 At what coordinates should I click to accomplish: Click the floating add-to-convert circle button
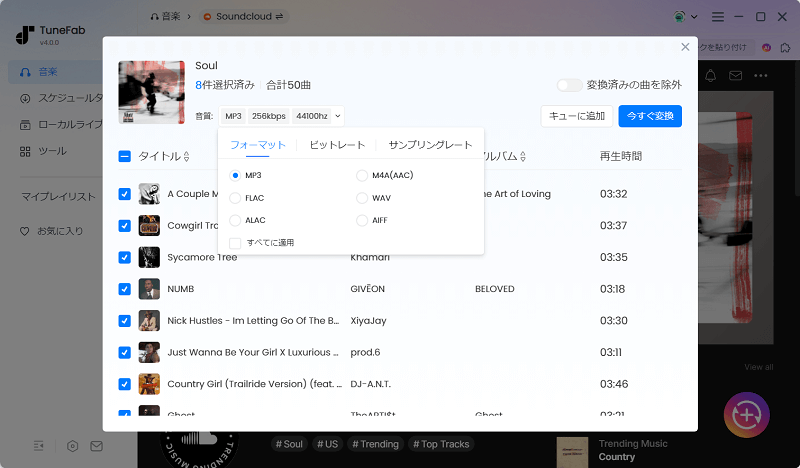pos(746,415)
